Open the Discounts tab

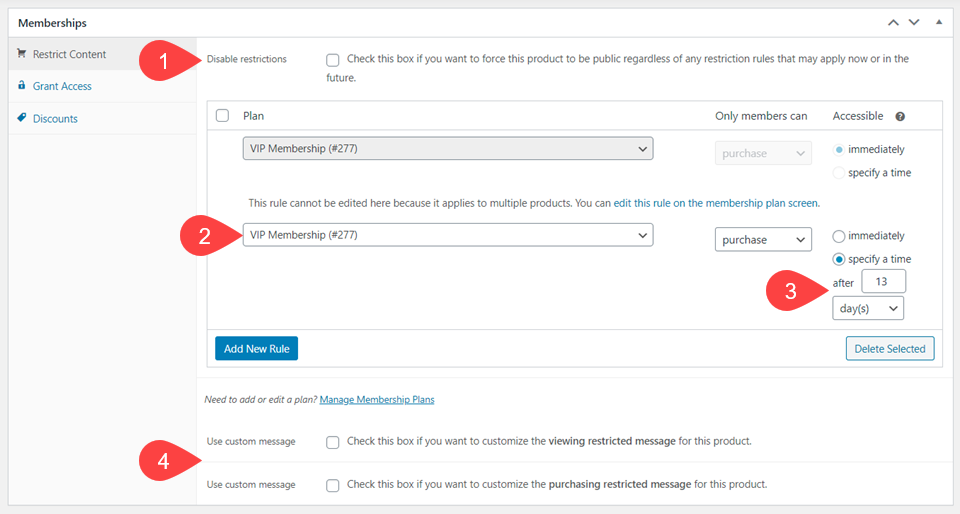pyautogui.click(x=55, y=118)
